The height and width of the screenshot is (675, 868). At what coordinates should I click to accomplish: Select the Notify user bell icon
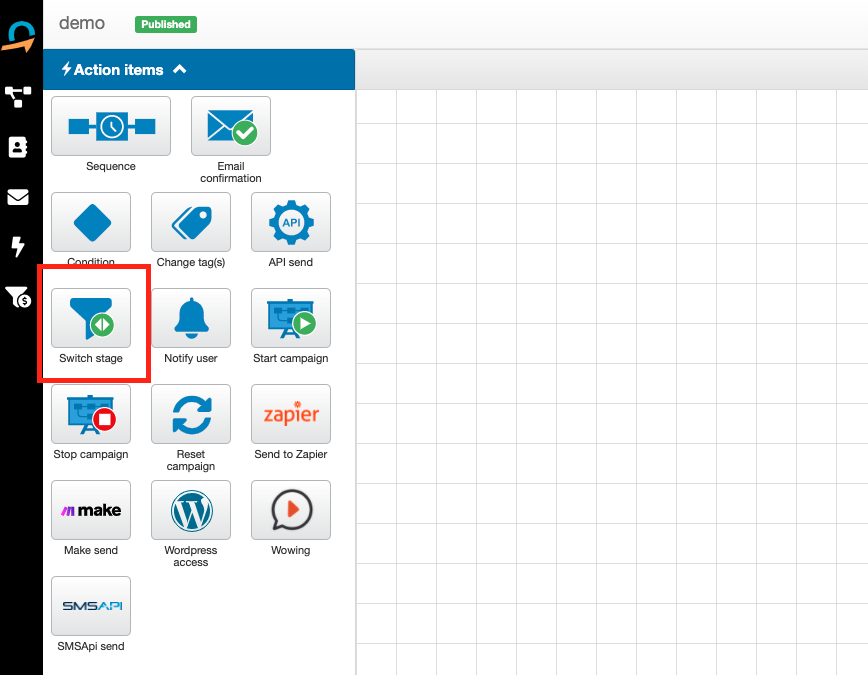click(x=191, y=318)
